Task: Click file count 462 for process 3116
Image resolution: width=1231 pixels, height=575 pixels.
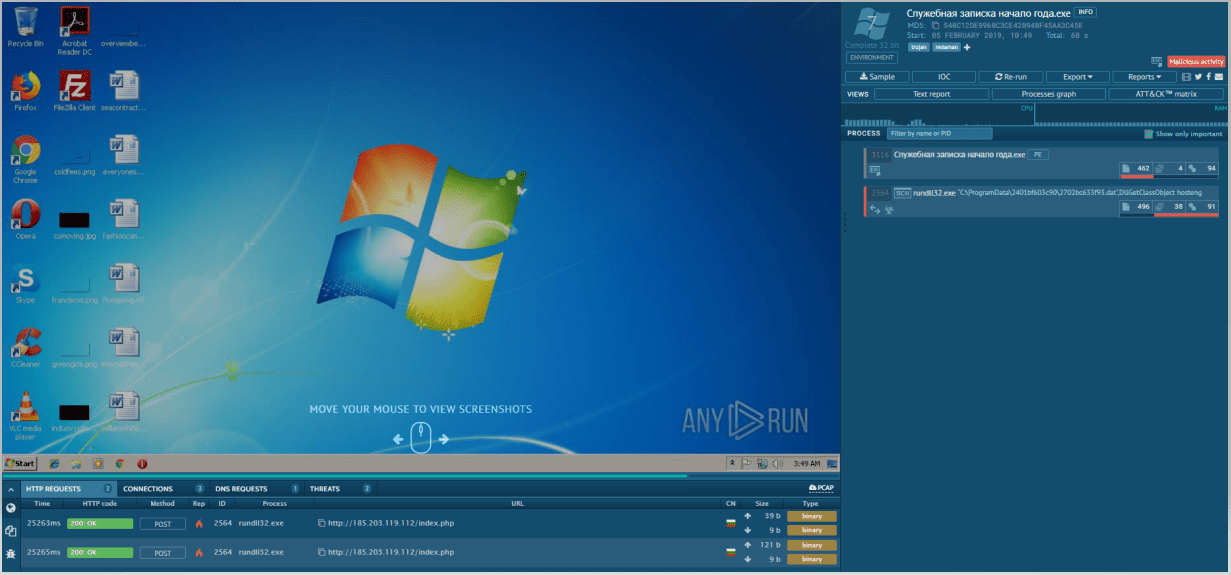Action: 1137,168
